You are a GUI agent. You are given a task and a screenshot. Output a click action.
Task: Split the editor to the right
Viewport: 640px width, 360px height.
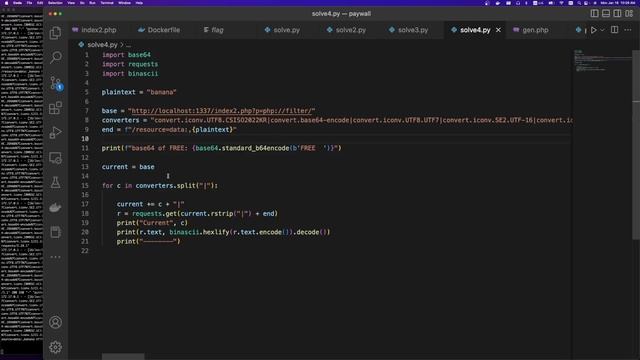(x=614, y=30)
